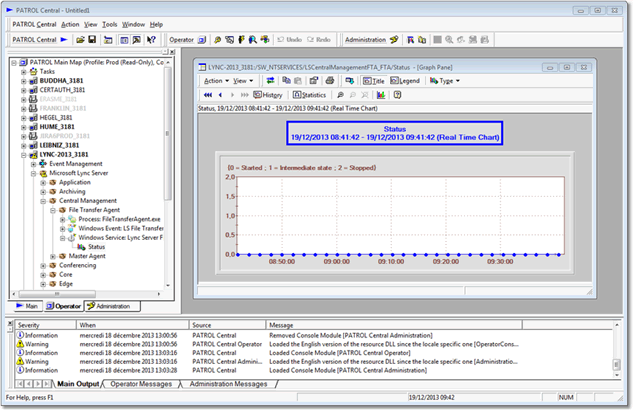Click the Save icon in main toolbar
This screenshot has height=411, width=633.
(x=92, y=39)
